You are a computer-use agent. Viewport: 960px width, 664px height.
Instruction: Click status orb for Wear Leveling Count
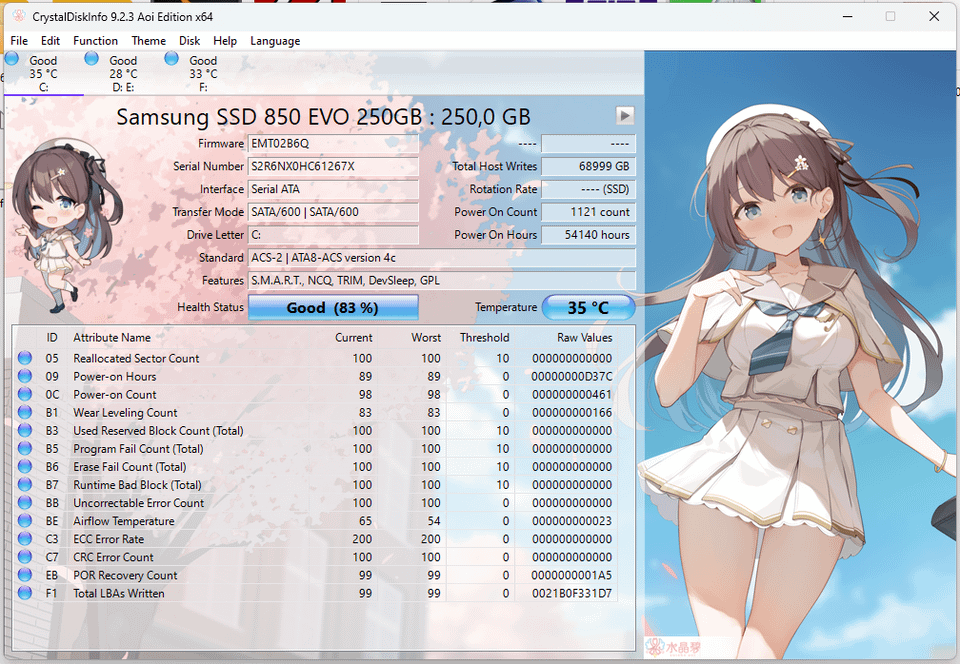(24, 412)
